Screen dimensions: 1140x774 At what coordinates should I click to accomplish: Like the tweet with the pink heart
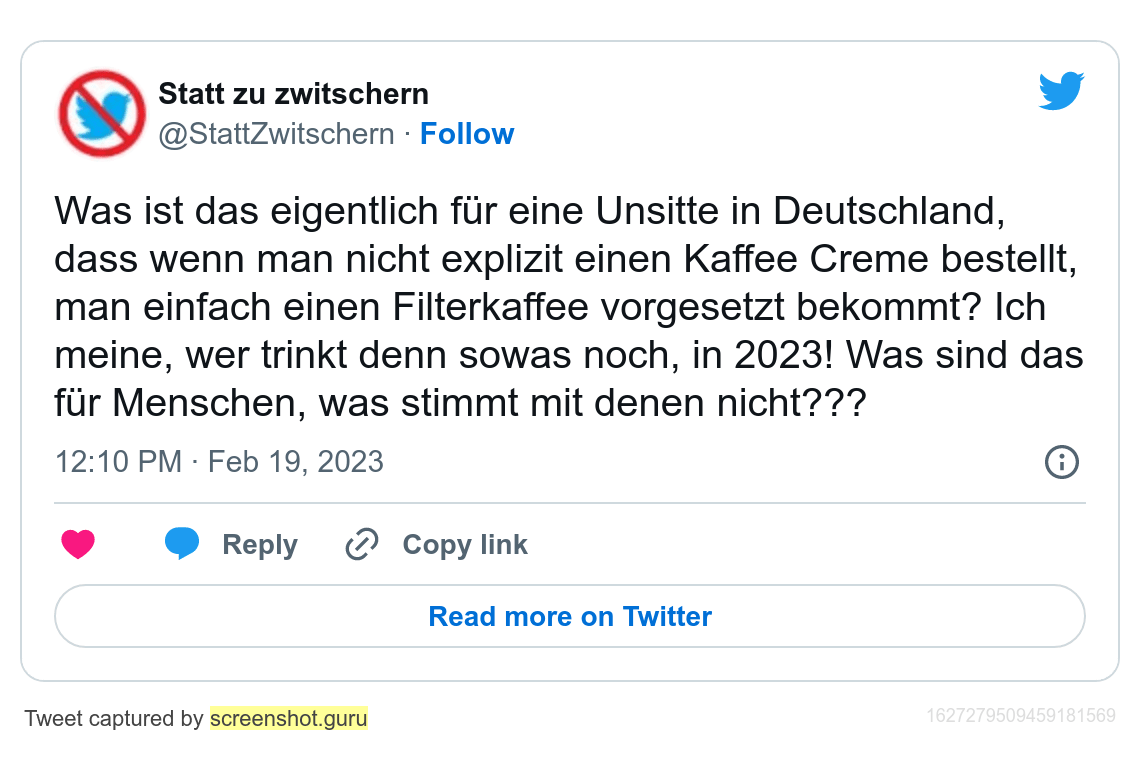78,545
